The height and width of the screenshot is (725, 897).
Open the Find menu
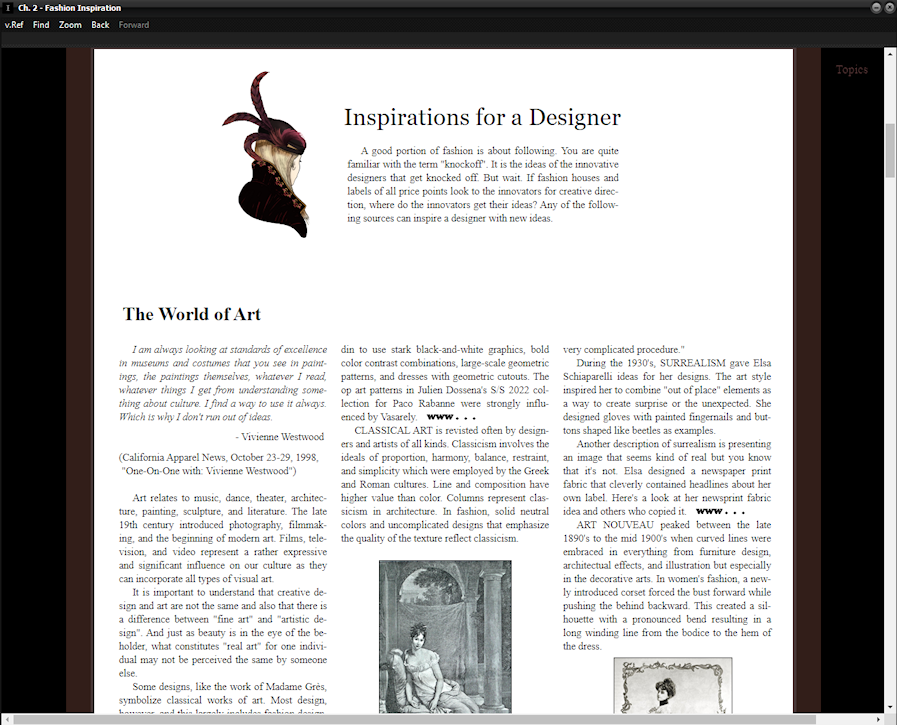tap(41, 25)
